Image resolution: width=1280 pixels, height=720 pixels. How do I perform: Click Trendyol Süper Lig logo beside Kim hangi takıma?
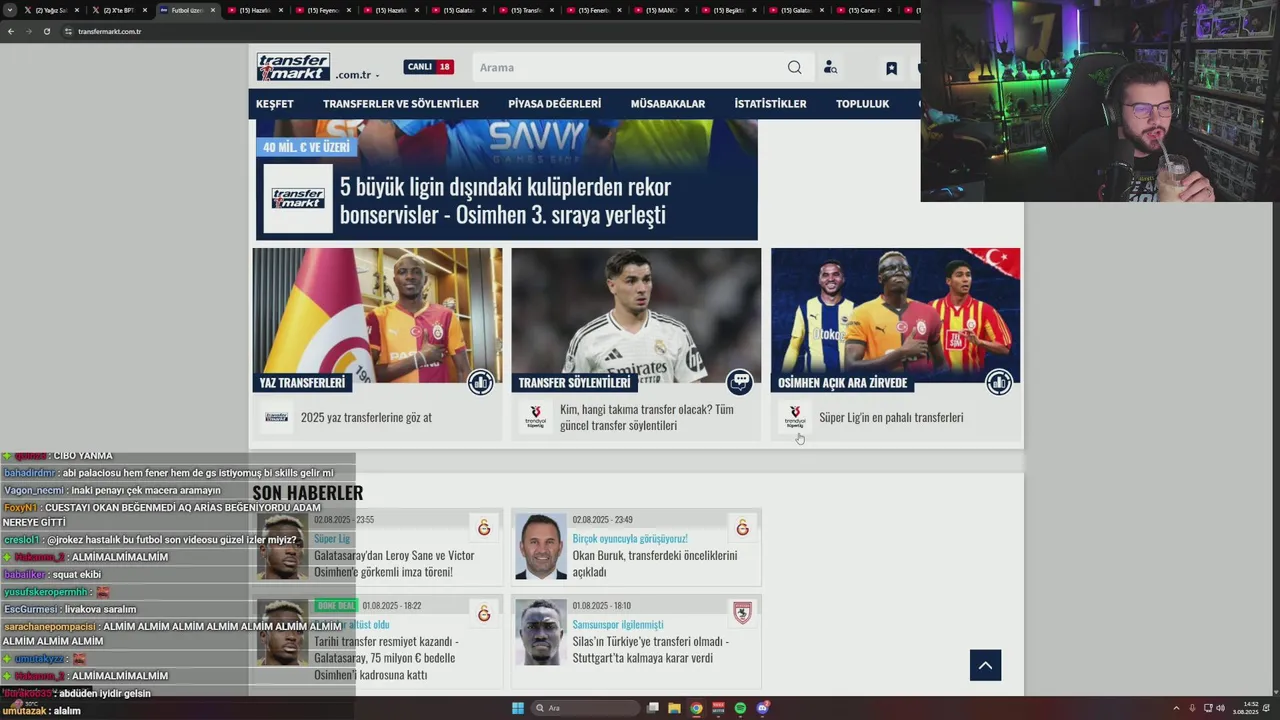[x=536, y=417]
